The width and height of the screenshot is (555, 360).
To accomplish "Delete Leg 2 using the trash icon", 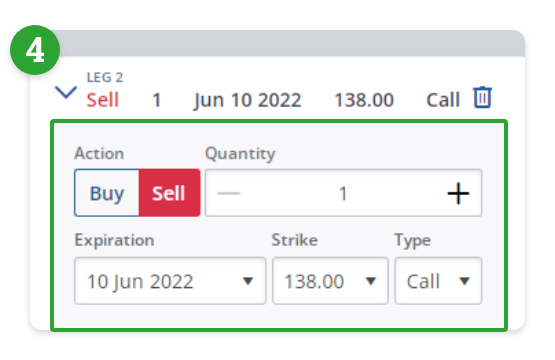I will pyautogui.click(x=483, y=97).
